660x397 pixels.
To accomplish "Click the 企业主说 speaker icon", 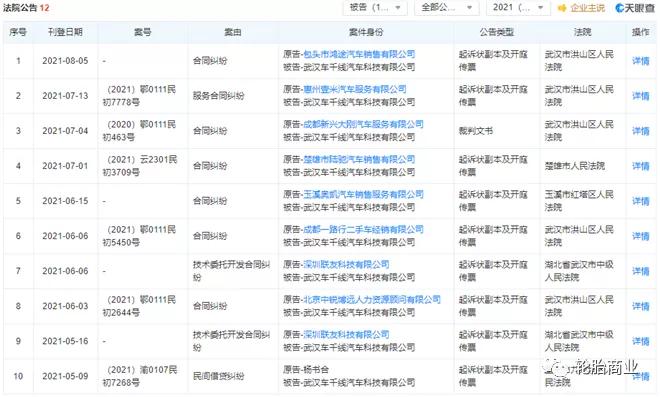I will (x=562, y=8).
